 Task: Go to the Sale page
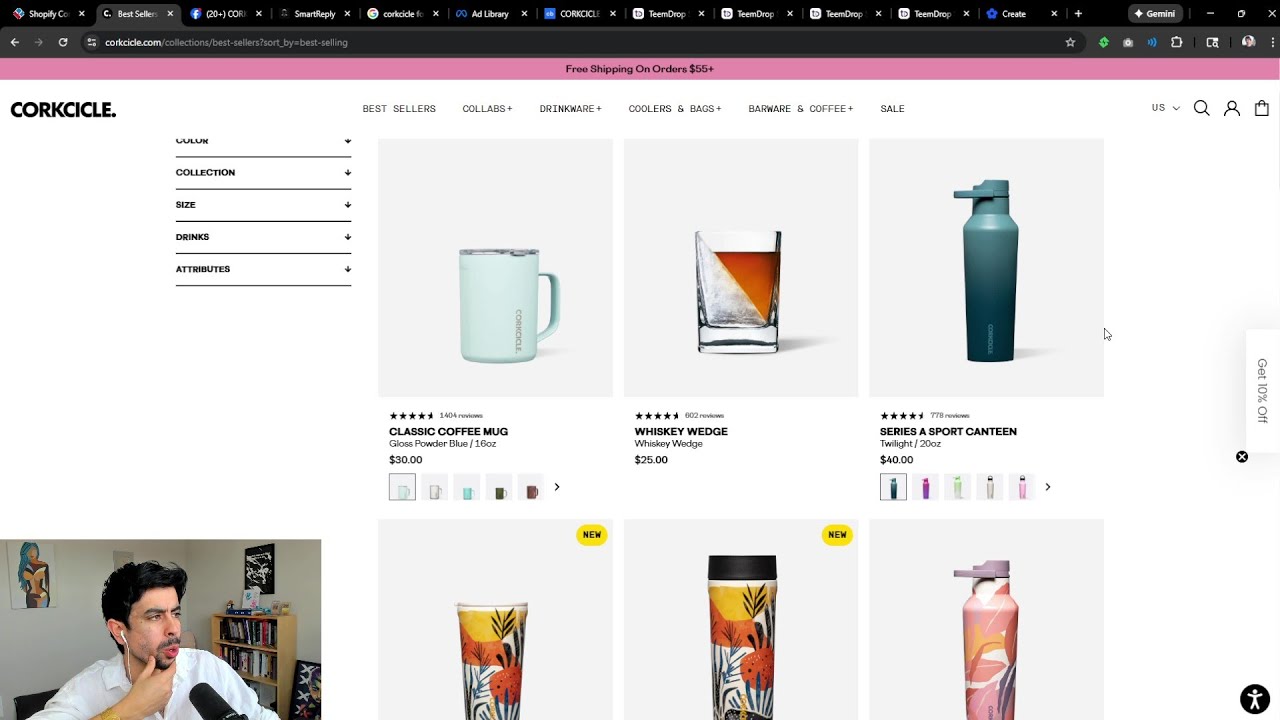(892, 109)
